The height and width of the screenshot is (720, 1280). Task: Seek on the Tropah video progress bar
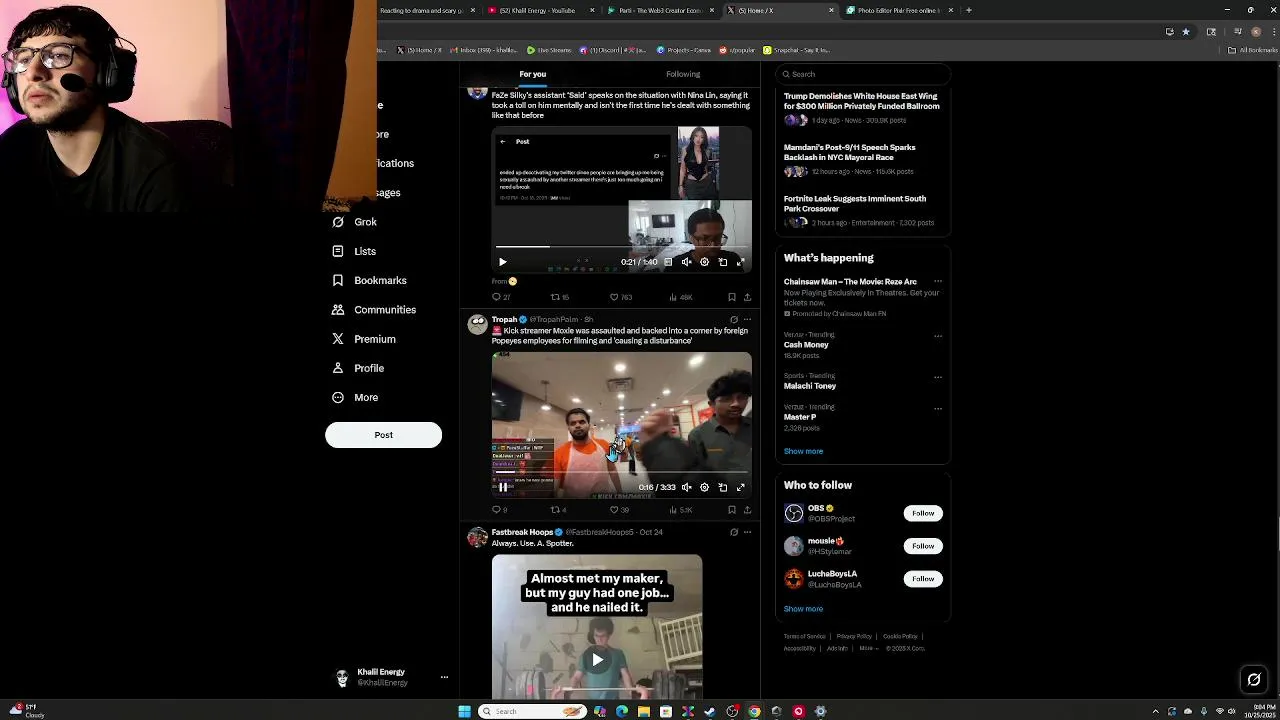pos(621,472)
